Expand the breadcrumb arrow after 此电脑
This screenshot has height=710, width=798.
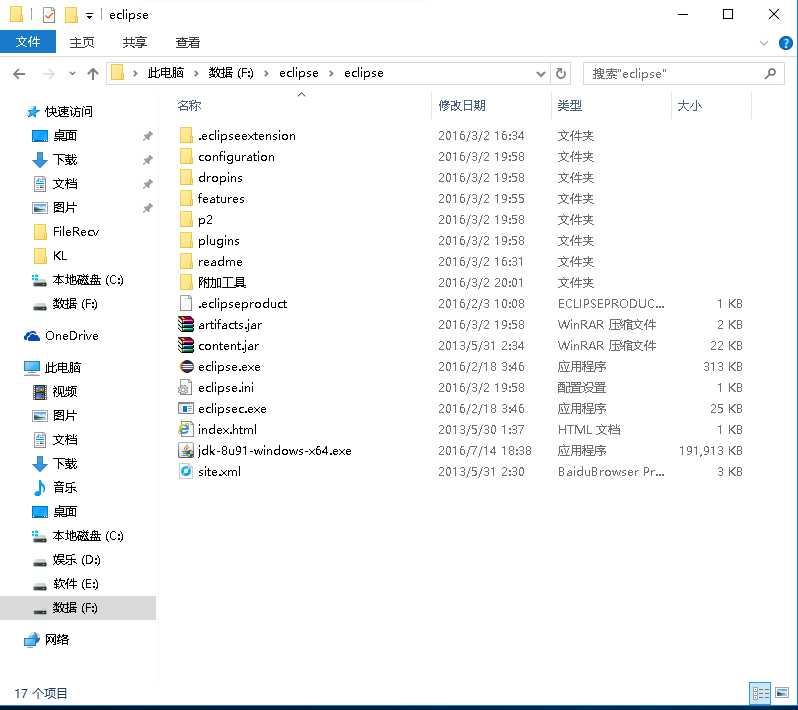(x=196, y=74)
